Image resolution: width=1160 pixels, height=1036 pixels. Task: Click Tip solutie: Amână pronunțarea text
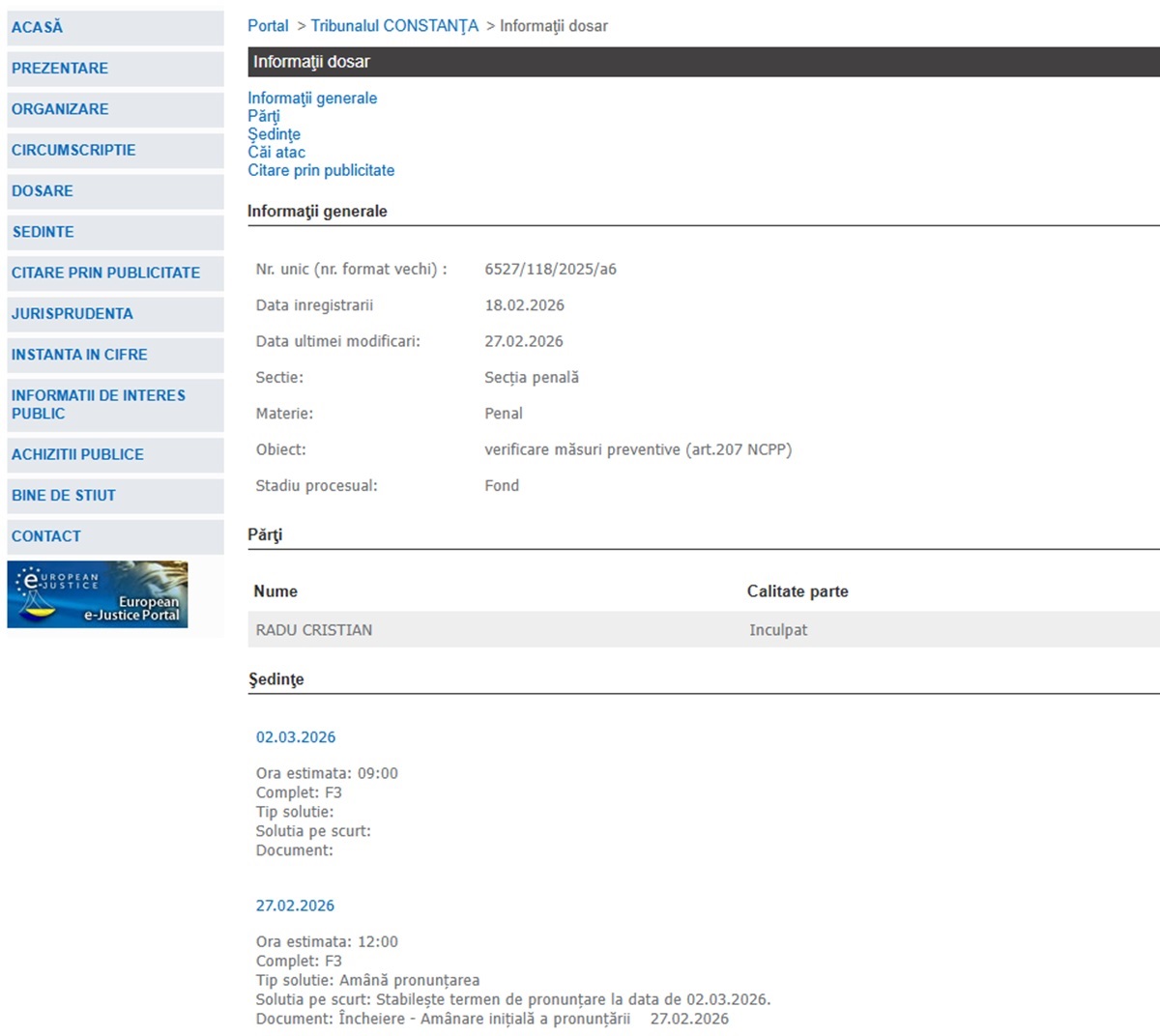click(367, 980)
